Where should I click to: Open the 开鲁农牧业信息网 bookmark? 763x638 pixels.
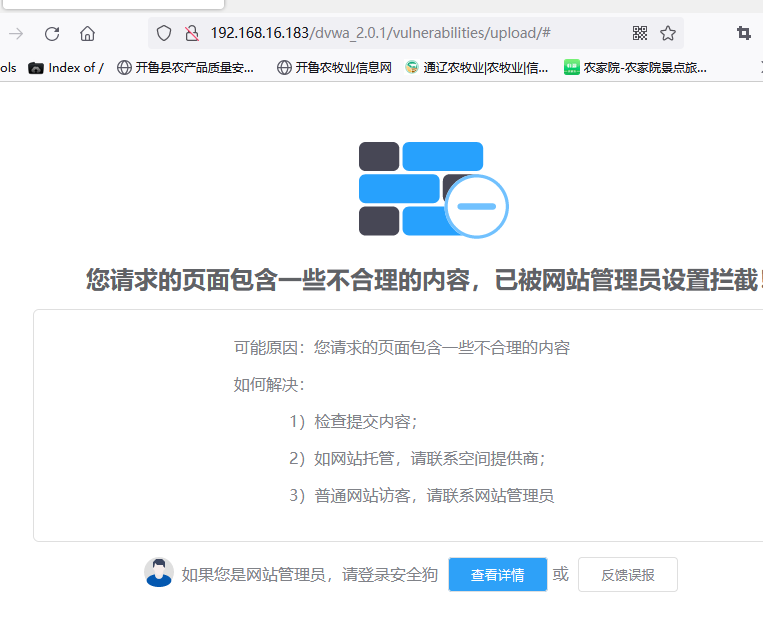point(334,68)
